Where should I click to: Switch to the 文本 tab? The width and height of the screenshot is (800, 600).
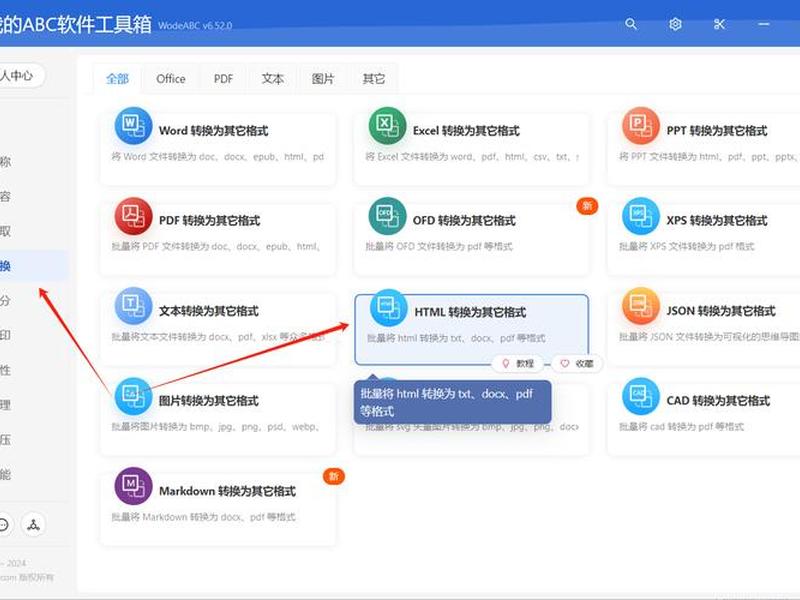coord(273,79)
